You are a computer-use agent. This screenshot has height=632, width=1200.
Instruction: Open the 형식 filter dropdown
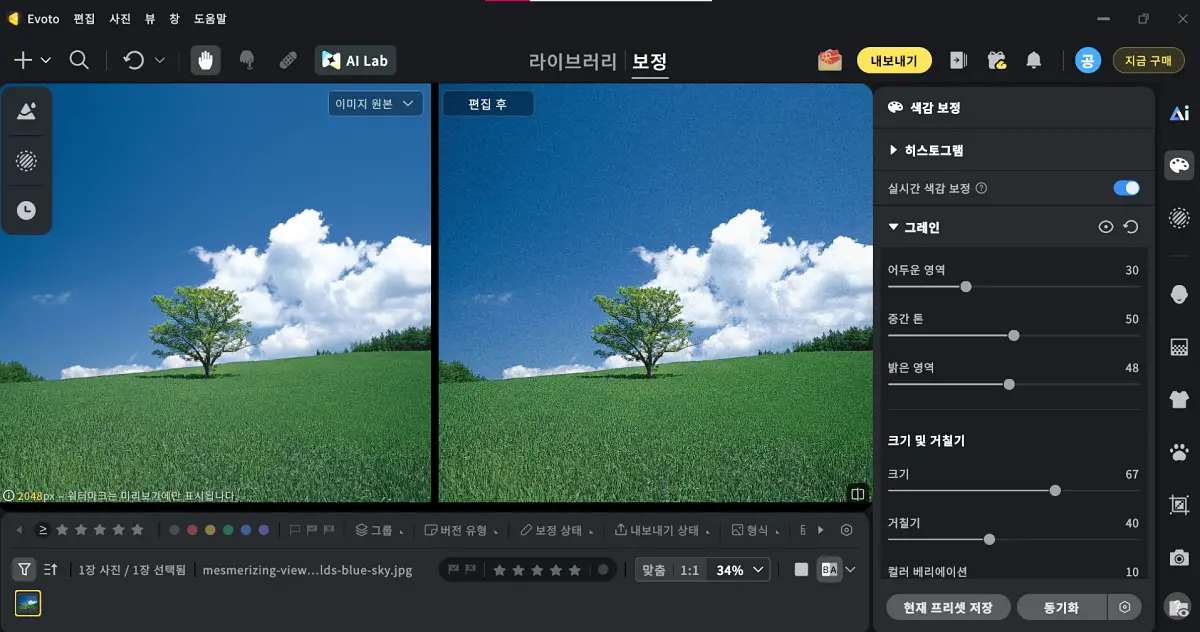point(754,530)
